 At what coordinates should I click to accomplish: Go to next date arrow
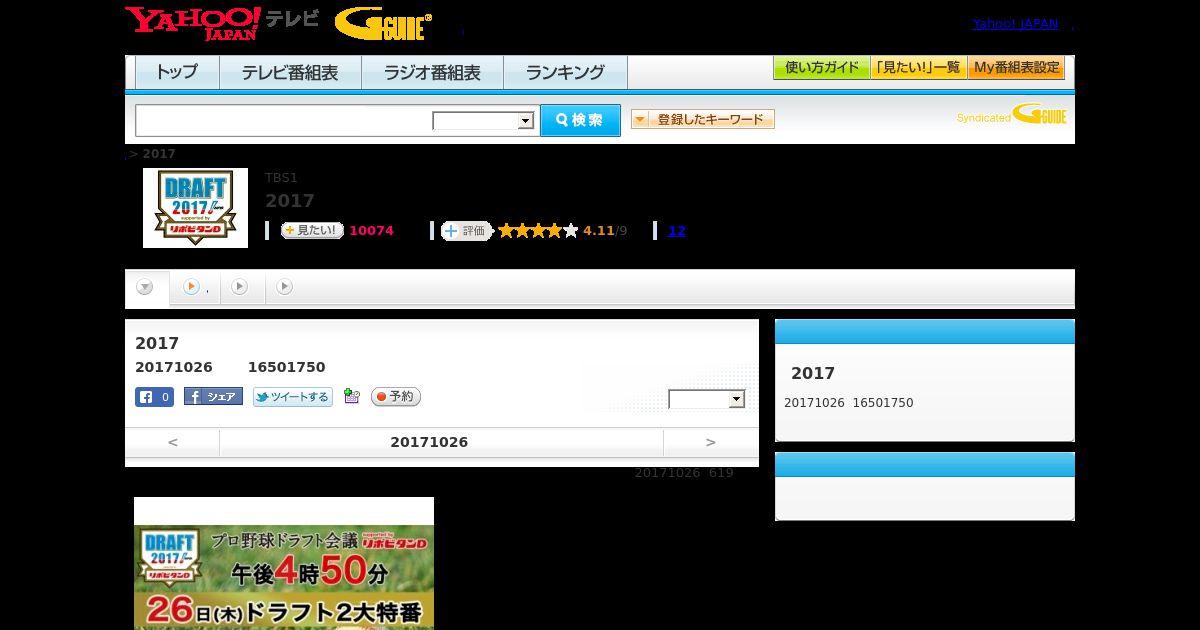[711, 442]
